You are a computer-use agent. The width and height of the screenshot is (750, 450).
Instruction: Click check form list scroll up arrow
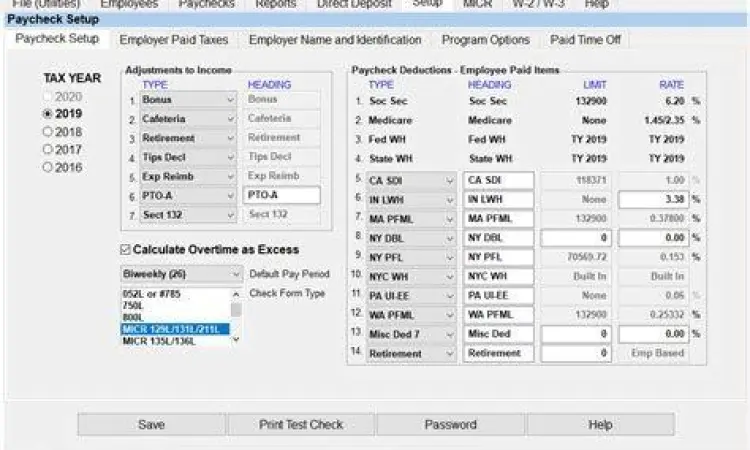point(236,294)
